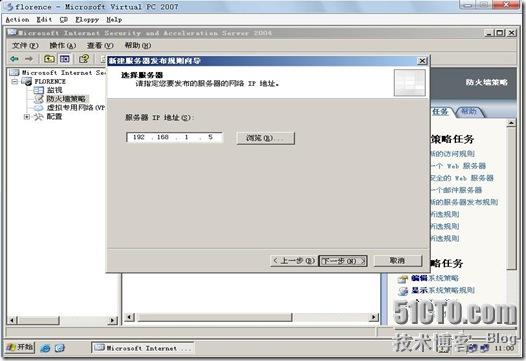The image size is (526, 361).
Task: Select the FLORENCE server node
Action: [x=50, y=82]
